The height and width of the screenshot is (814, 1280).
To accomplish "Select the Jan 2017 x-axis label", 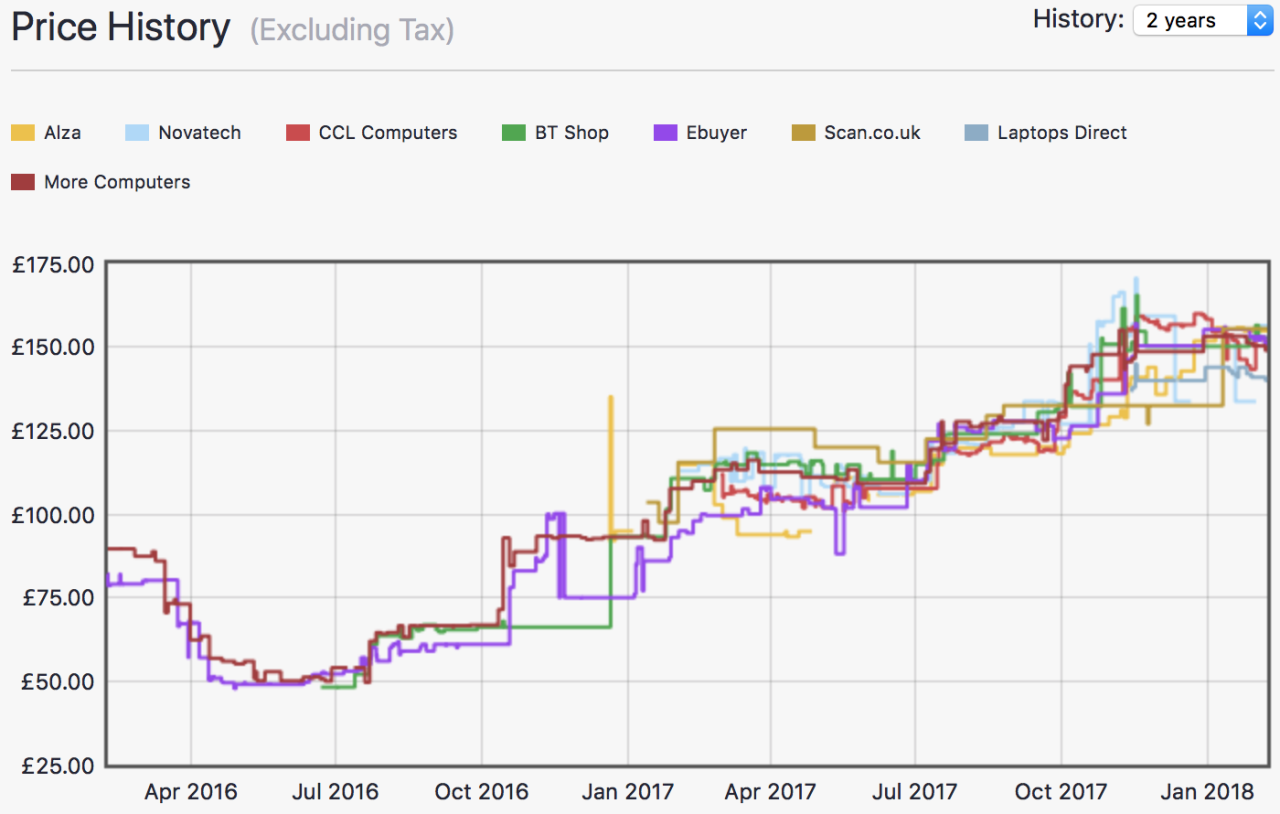I will [x=627, y=792].
